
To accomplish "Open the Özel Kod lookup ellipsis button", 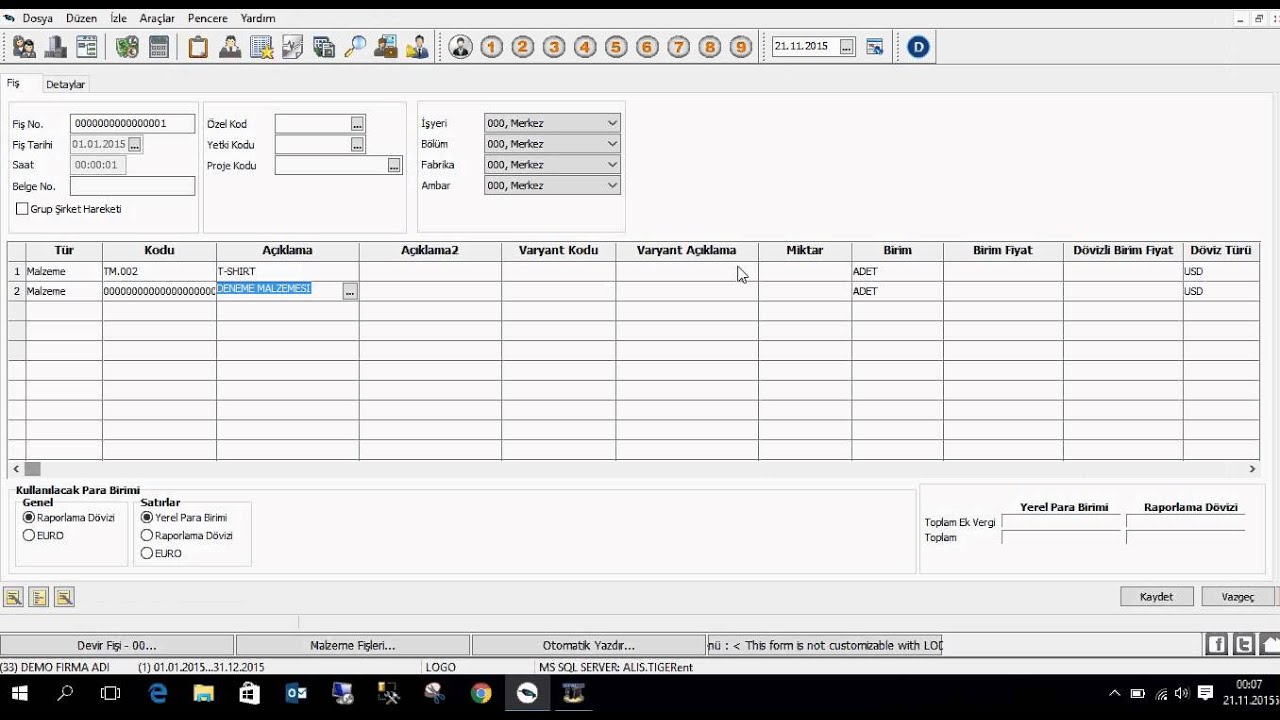I will point(357,124).
